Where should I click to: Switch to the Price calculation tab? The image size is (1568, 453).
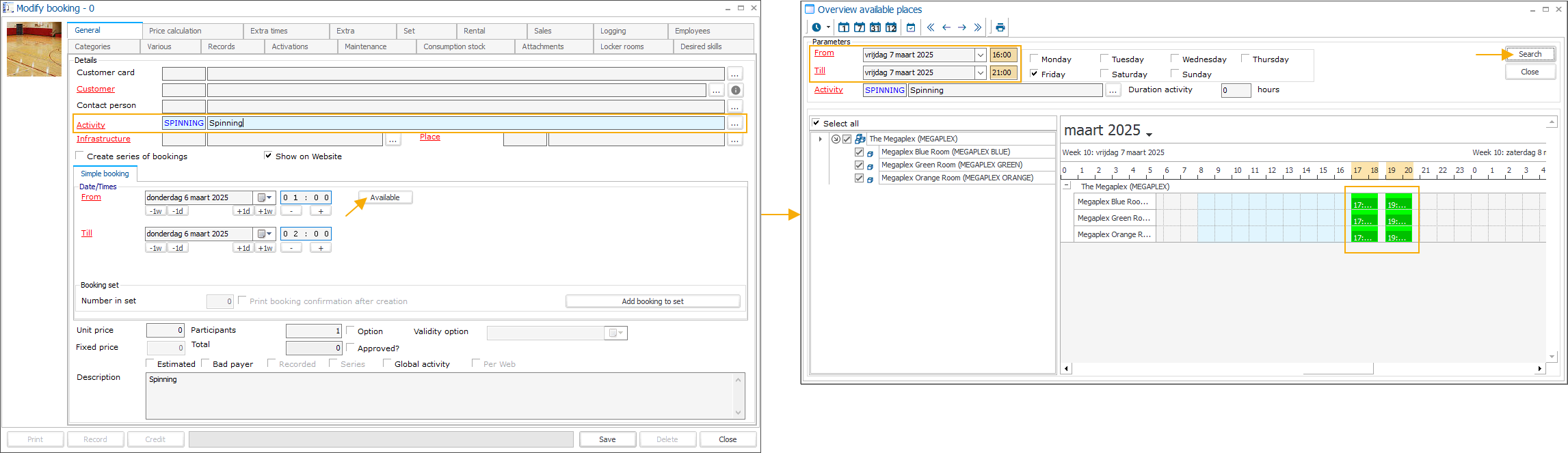point(175,31)
